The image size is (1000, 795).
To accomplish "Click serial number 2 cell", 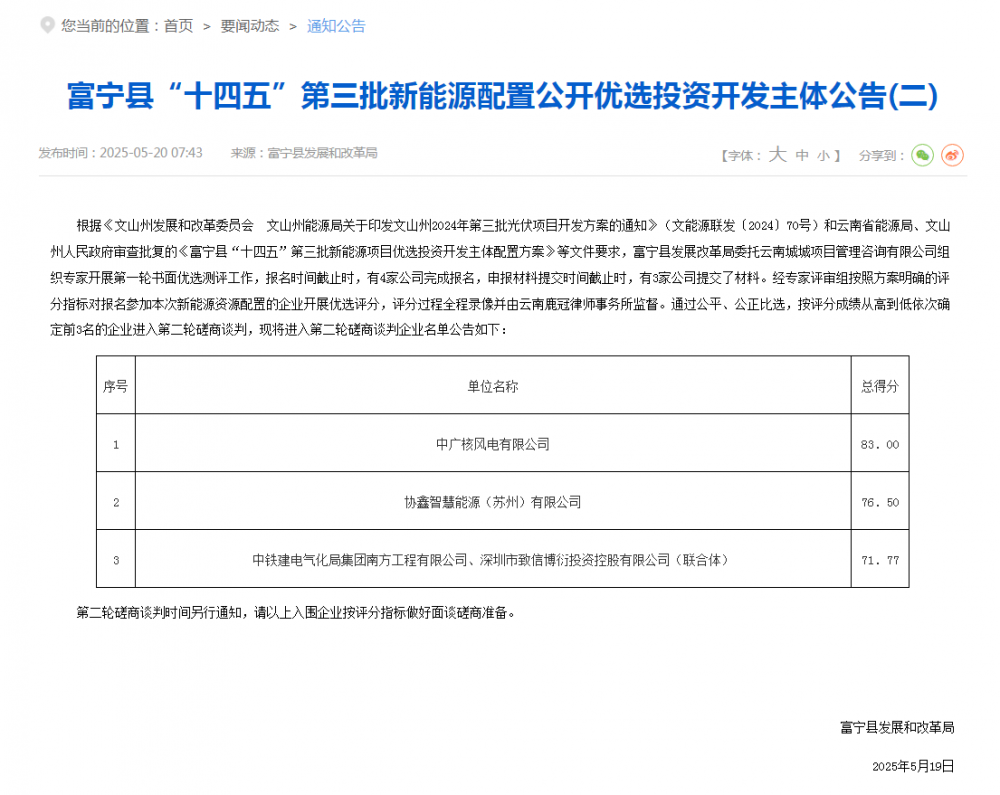I will pyautogui.click(x=115, y=502).
